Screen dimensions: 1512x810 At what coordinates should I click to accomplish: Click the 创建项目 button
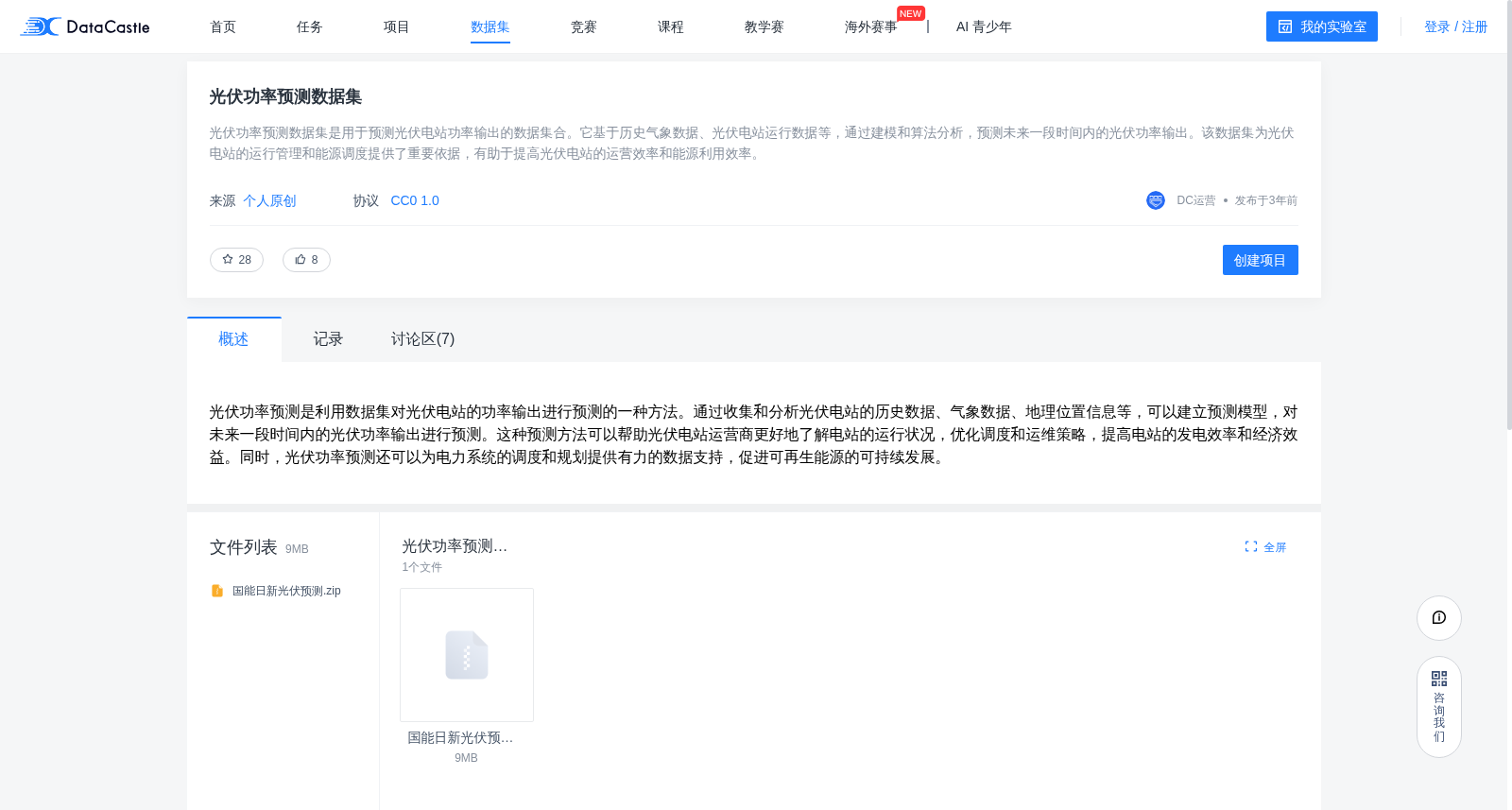coord(1261,260)
